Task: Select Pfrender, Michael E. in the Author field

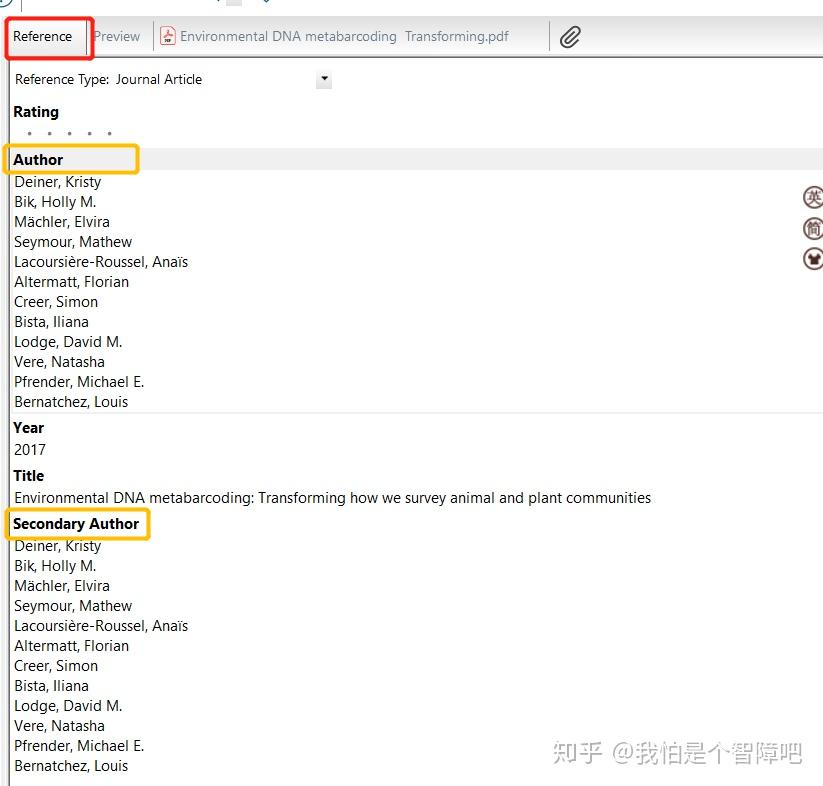Action: (79, 381)
